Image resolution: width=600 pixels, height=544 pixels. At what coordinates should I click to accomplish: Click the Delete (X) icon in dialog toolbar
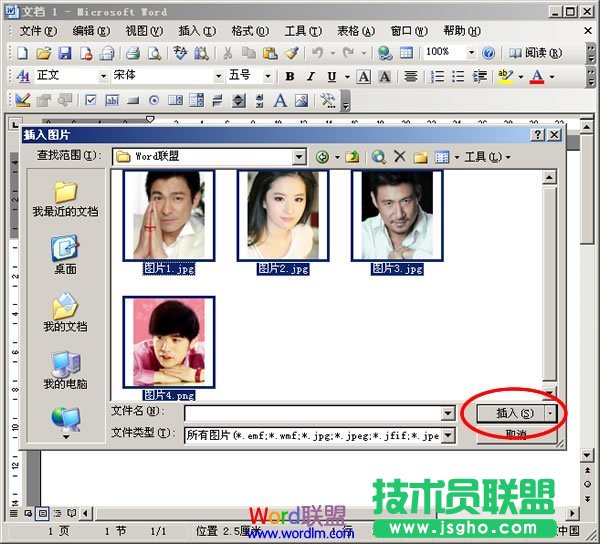point(400,157)
